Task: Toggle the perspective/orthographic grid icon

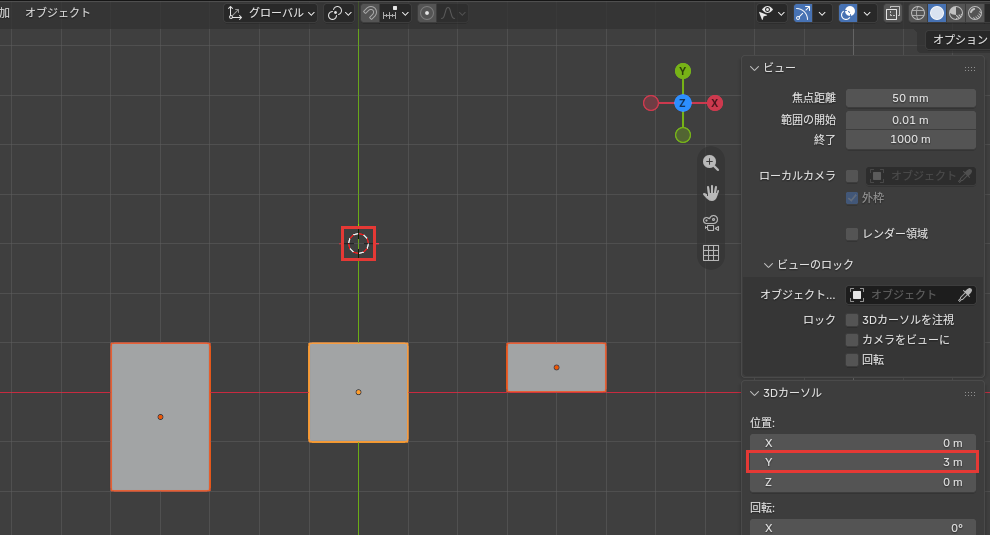Action: (711, 253)
